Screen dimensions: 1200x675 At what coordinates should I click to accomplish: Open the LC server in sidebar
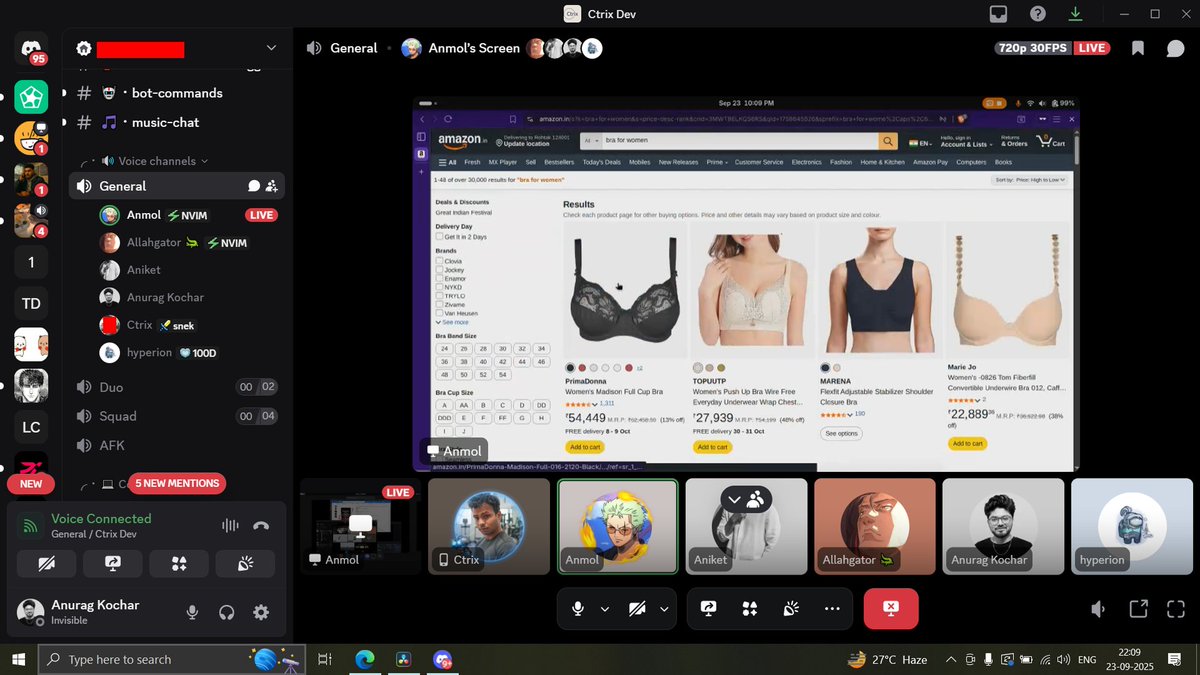tap(31, 427)
